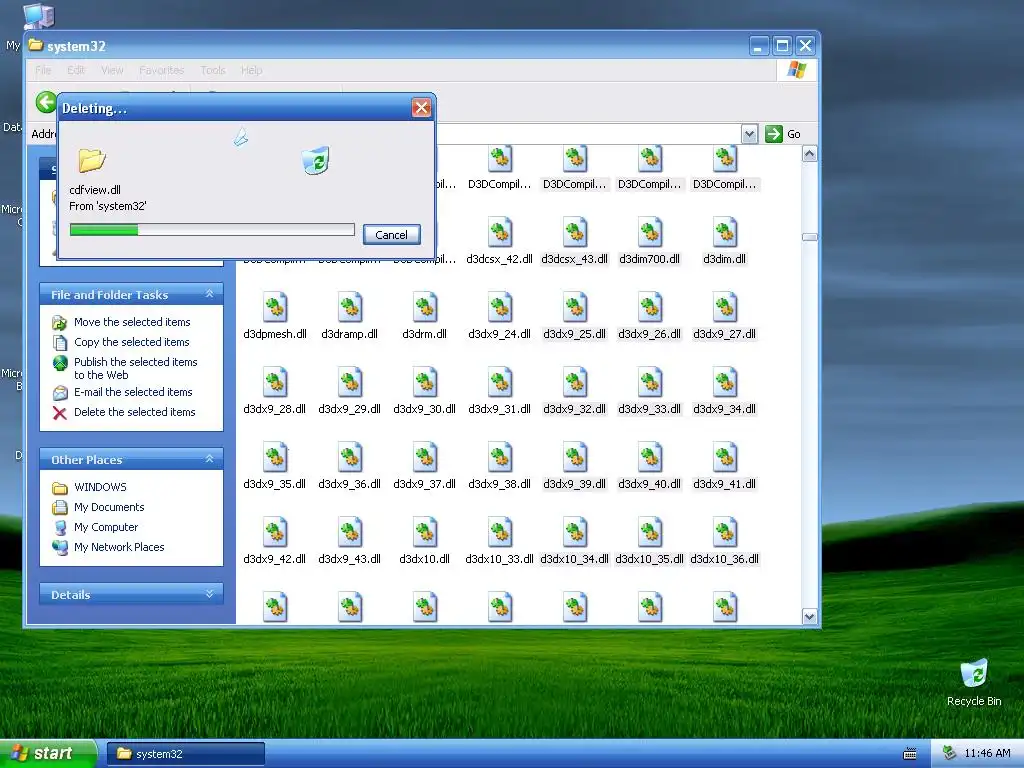Viewport: 1024px width, 768px height.
Task: Click the scroll up arrow in file list
Action: pos(810,154)
